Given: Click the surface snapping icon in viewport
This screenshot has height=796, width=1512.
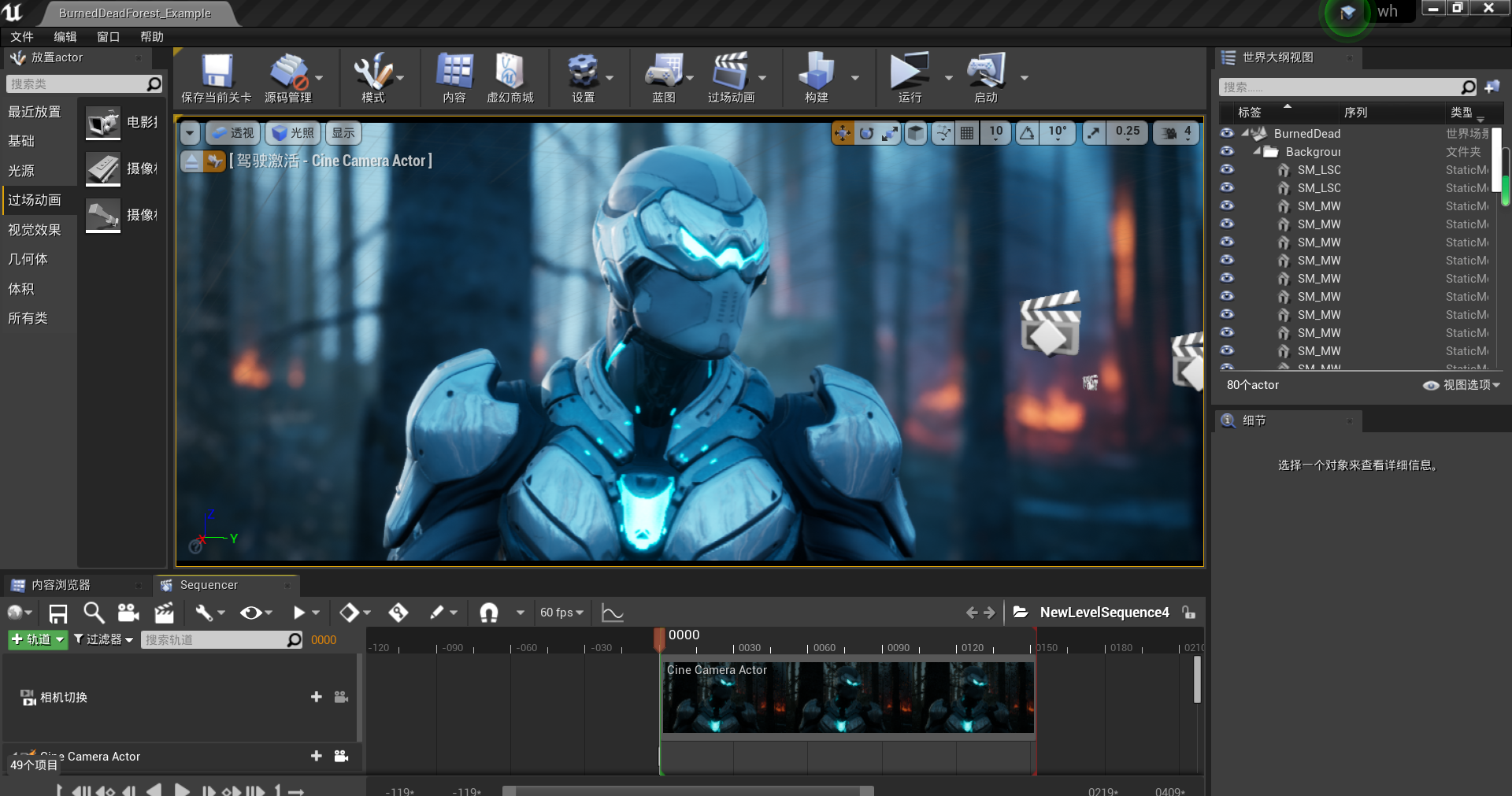Looking at the screenshot, I should 943,133.
